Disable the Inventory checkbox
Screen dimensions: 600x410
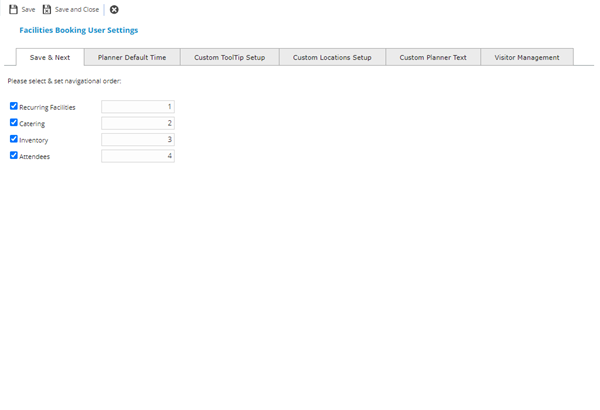coord(14,139)
